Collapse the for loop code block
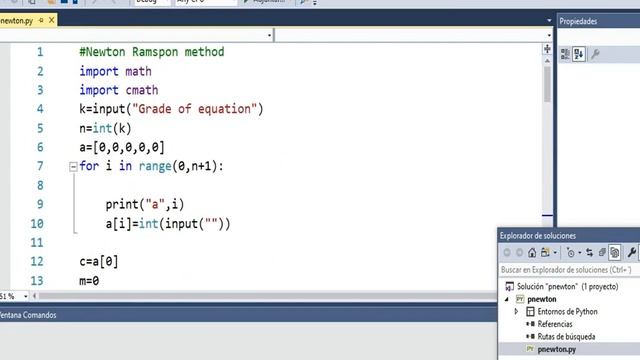 pos(73,167)
